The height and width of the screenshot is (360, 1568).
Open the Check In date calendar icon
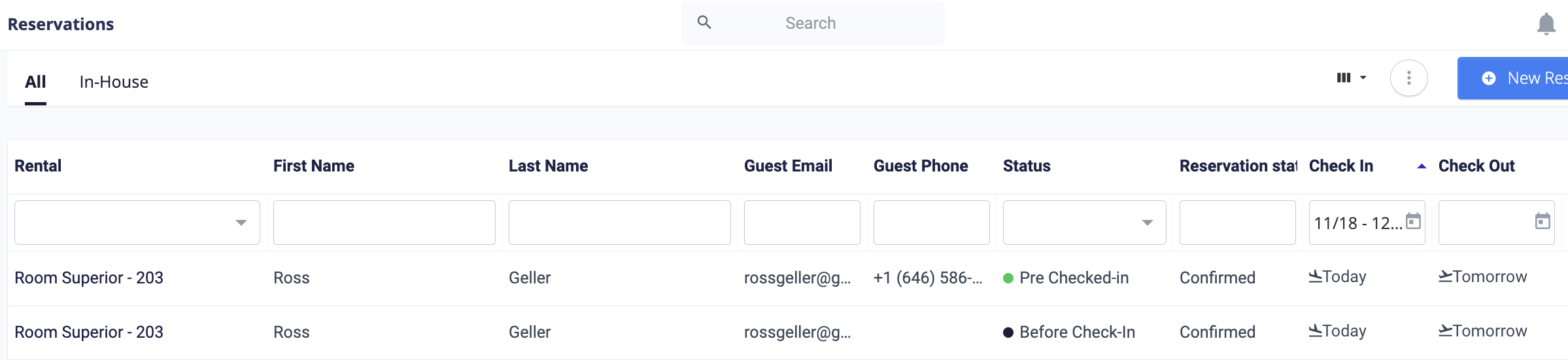(1413, 221)
